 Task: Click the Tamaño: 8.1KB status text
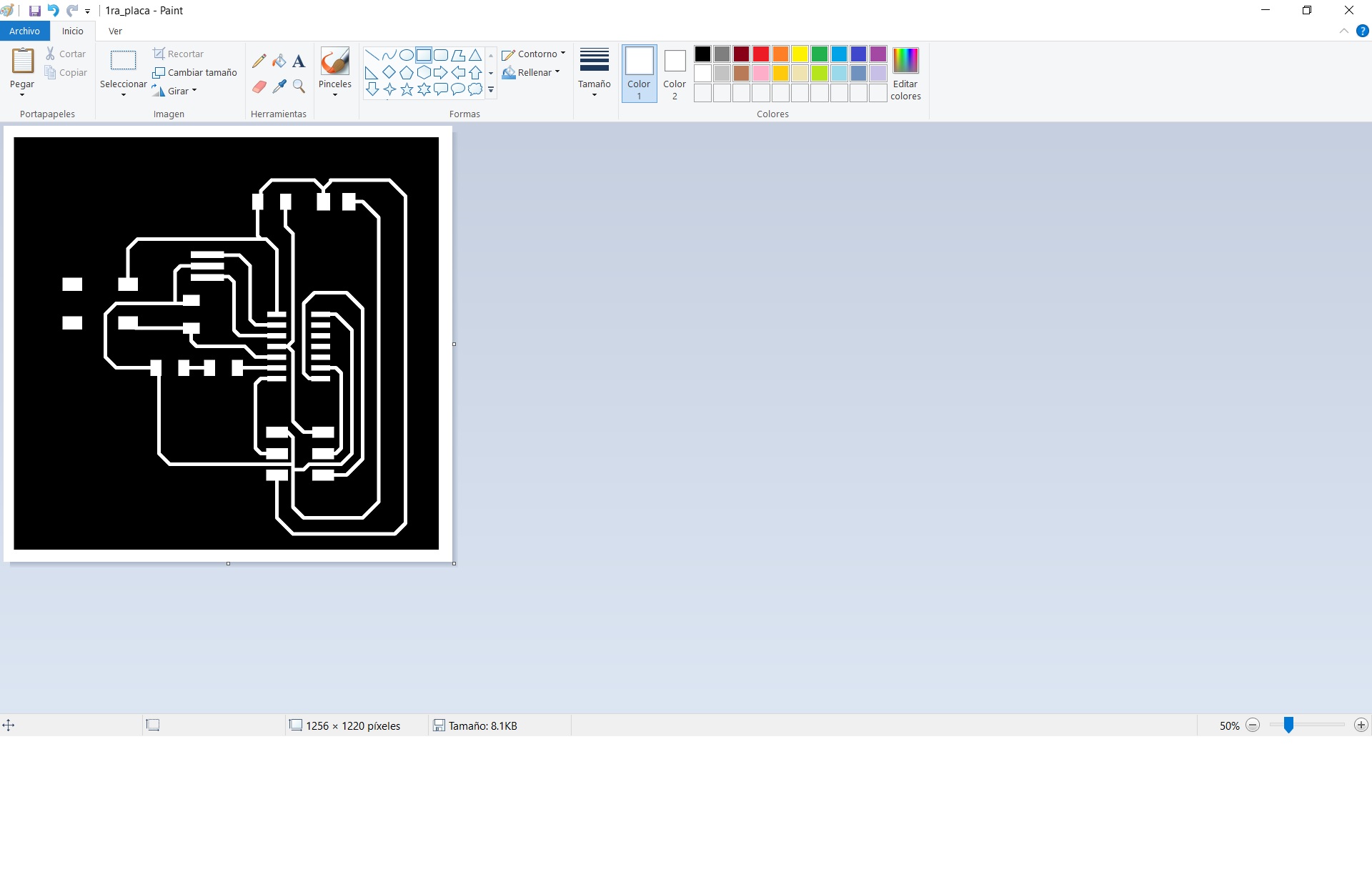click(482, 725)
